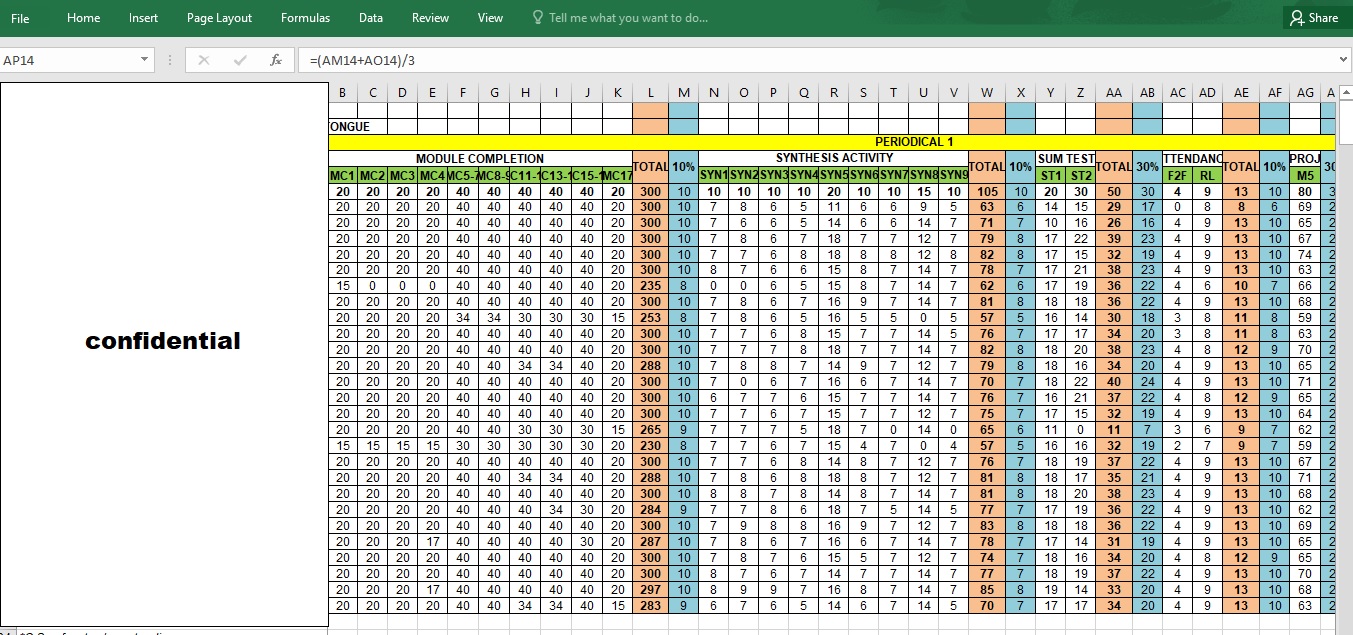This screenshot has height=635, width=1353.
Task: Select the total cell showing 284
Action: (x=650, y=509)
